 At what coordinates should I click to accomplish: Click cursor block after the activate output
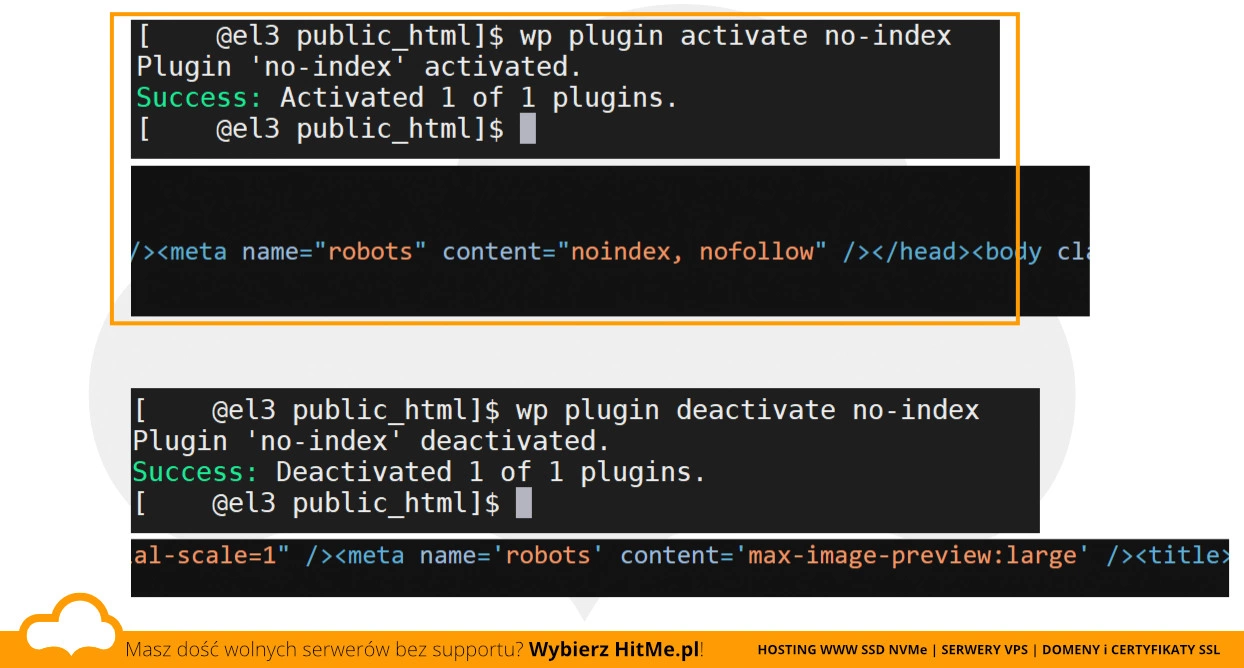(x=528, y=129)
